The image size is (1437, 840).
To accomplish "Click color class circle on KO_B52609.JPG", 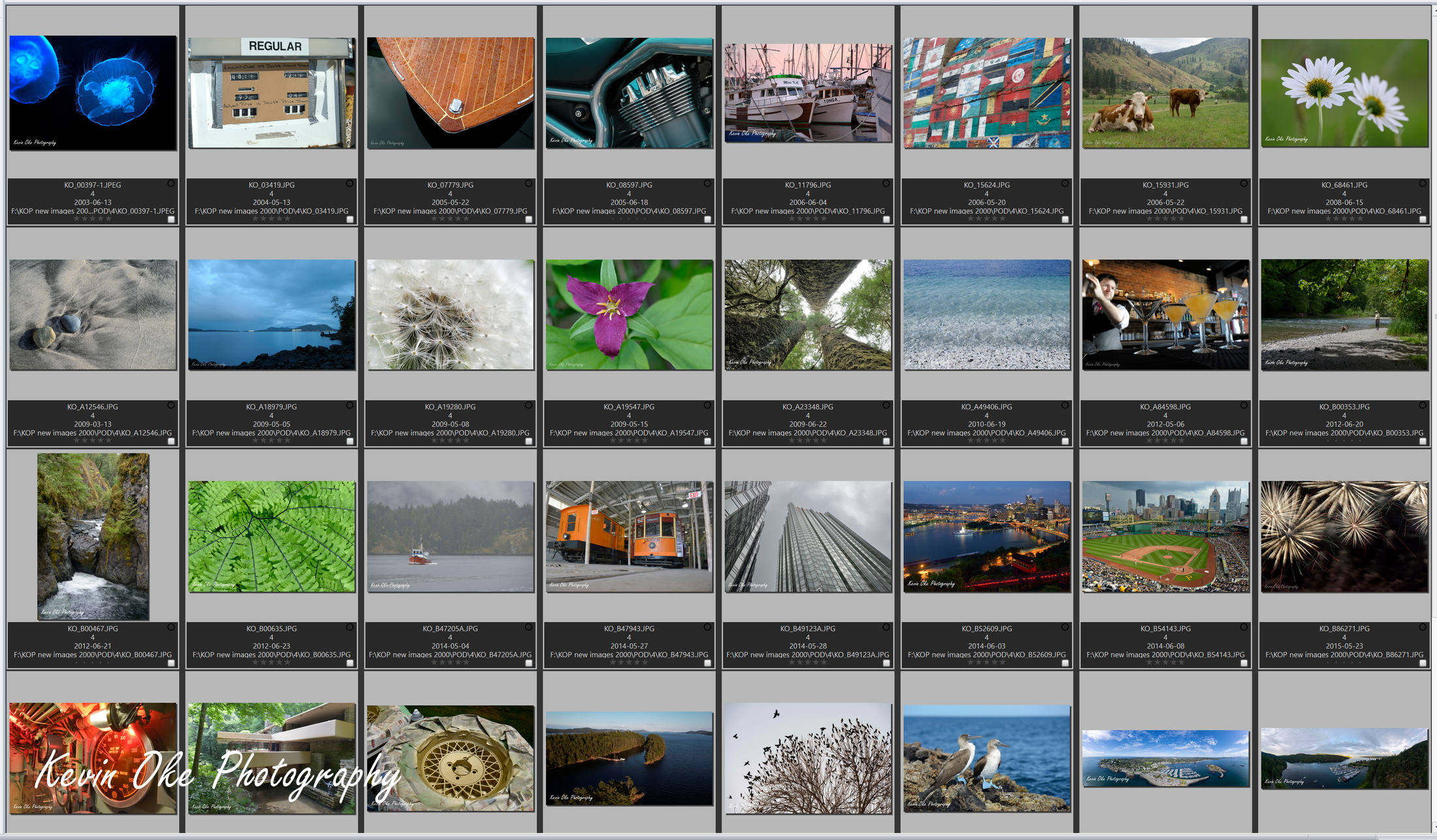I will pos(1065,627).
